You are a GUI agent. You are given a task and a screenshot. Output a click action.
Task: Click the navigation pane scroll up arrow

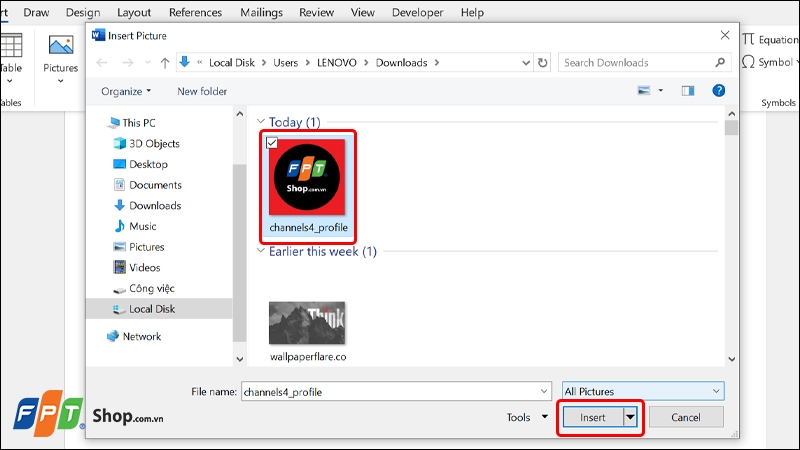(240, 114)
